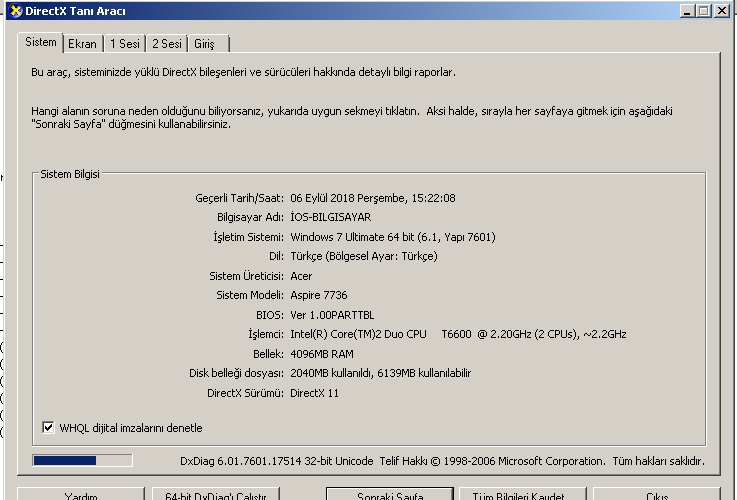This screenshot has width=737, height=500.
Task: Open the Ekran tab
Action: (82, 44)
